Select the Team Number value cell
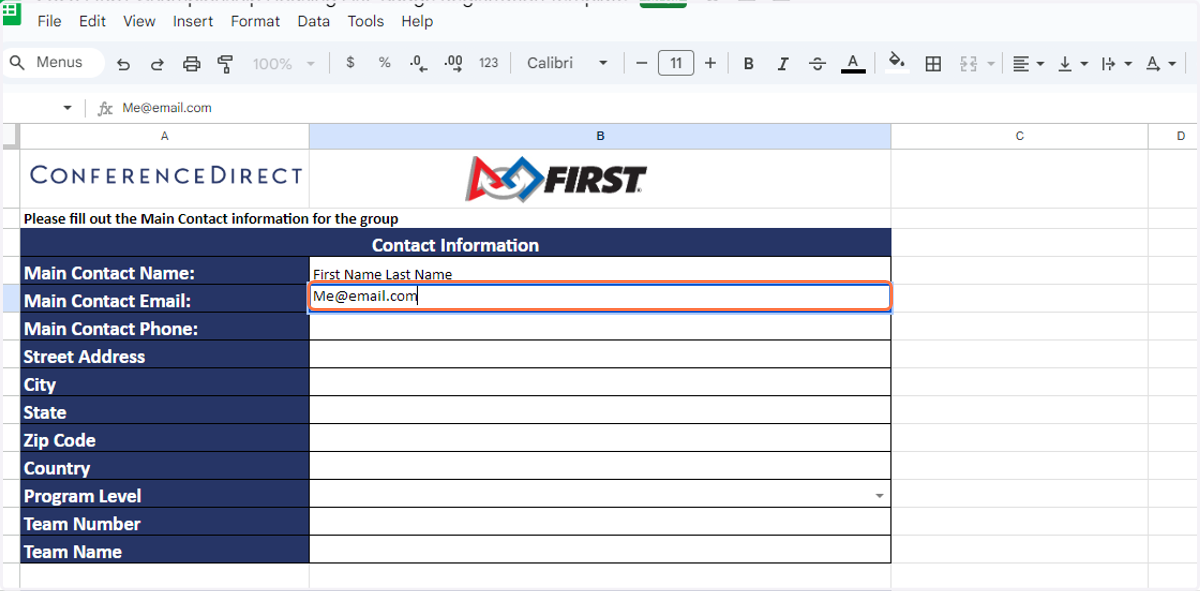This screenshot has width=1200, height=591. (600, 523)
